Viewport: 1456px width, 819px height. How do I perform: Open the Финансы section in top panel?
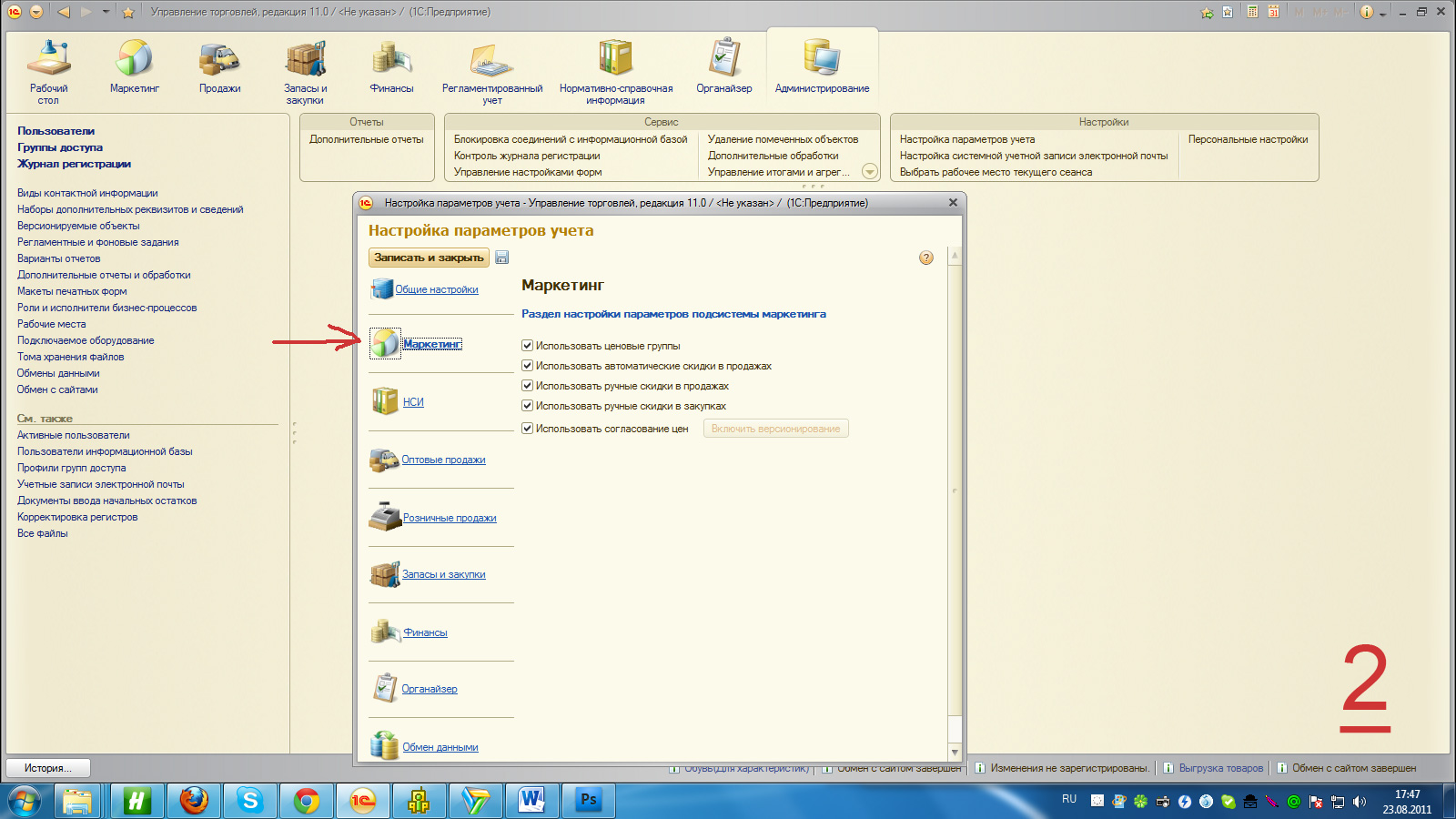click(392, 66)
